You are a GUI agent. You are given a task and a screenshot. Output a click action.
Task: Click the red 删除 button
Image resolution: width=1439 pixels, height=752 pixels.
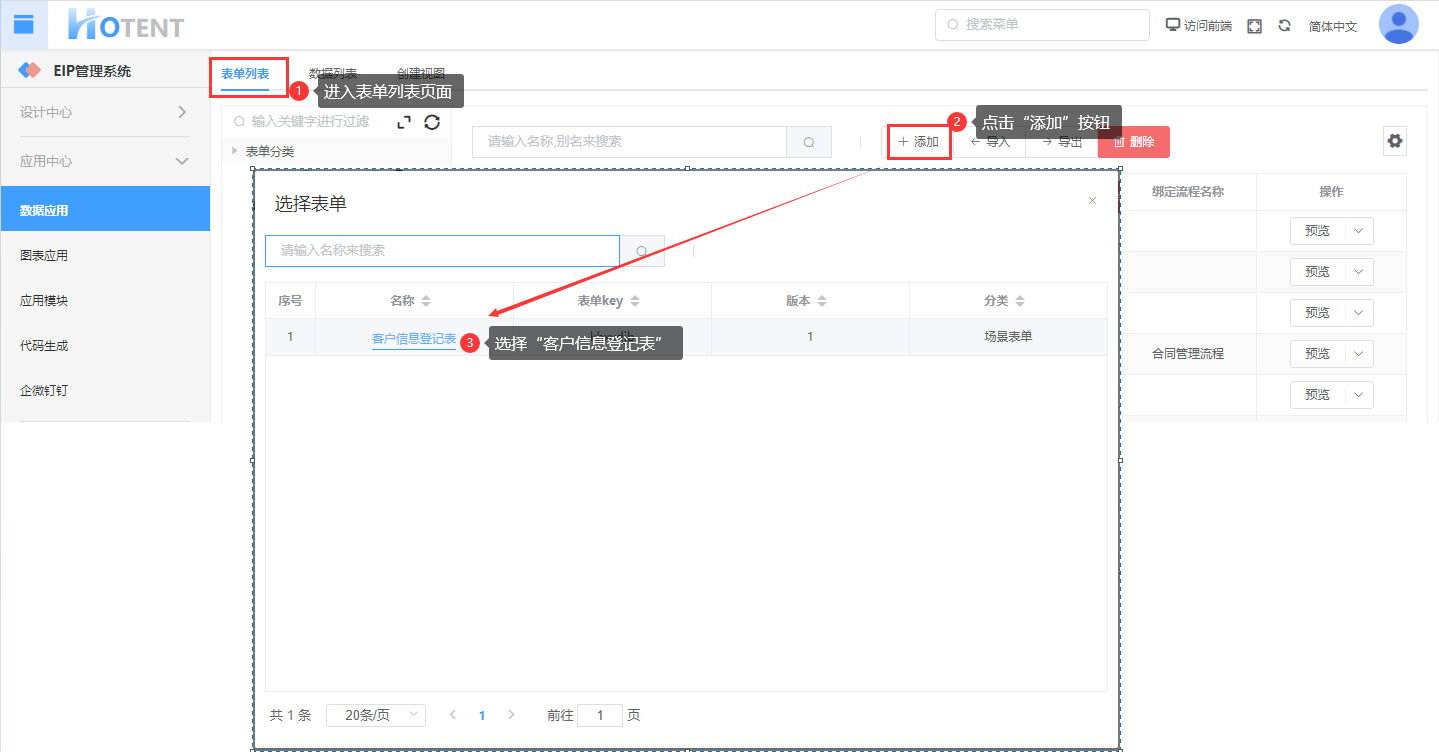pyautogui.click(x=1134, y=142)
